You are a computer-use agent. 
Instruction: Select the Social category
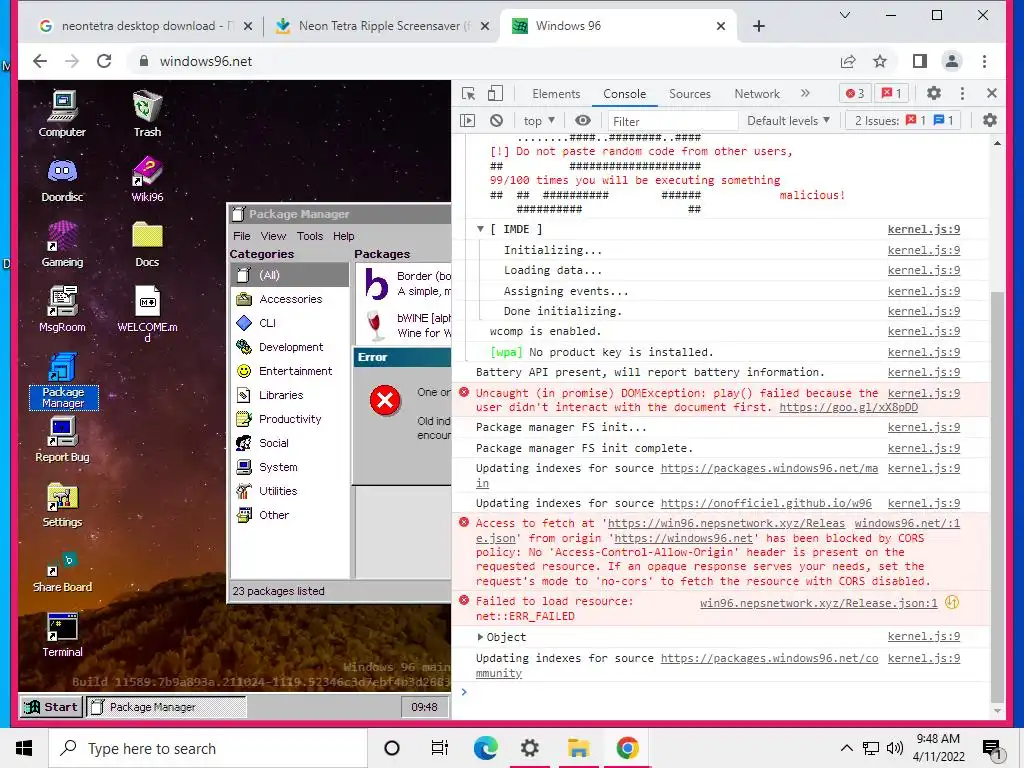click(289, 443)
